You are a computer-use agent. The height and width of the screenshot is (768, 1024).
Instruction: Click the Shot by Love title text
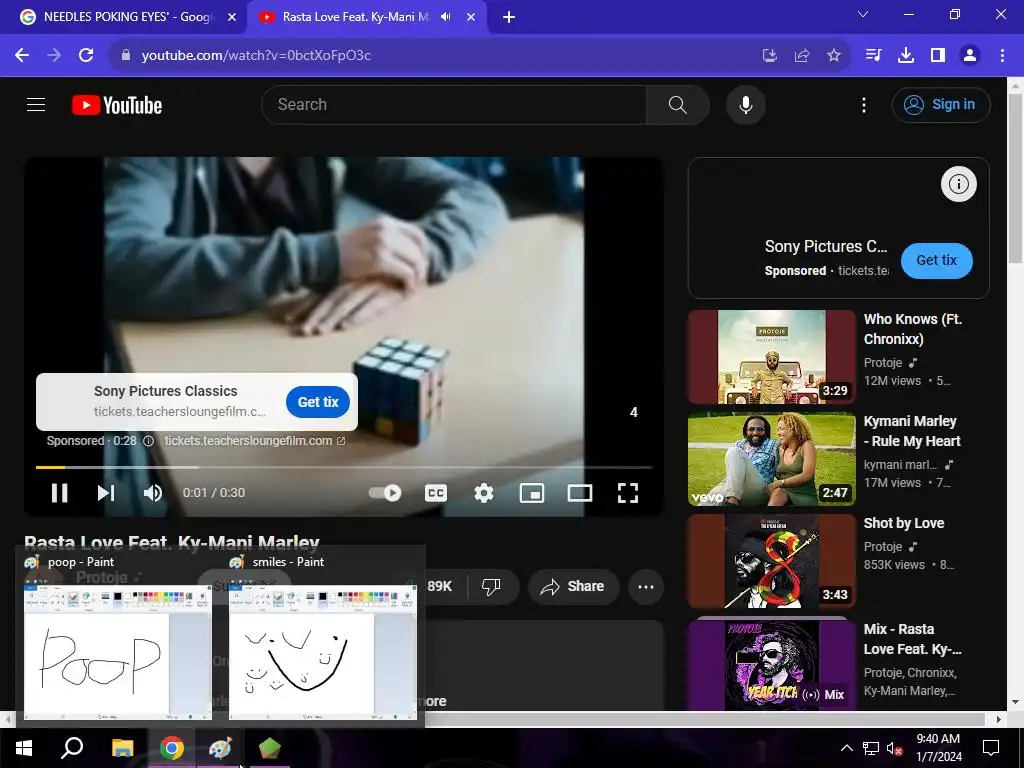tap(904, 523)
